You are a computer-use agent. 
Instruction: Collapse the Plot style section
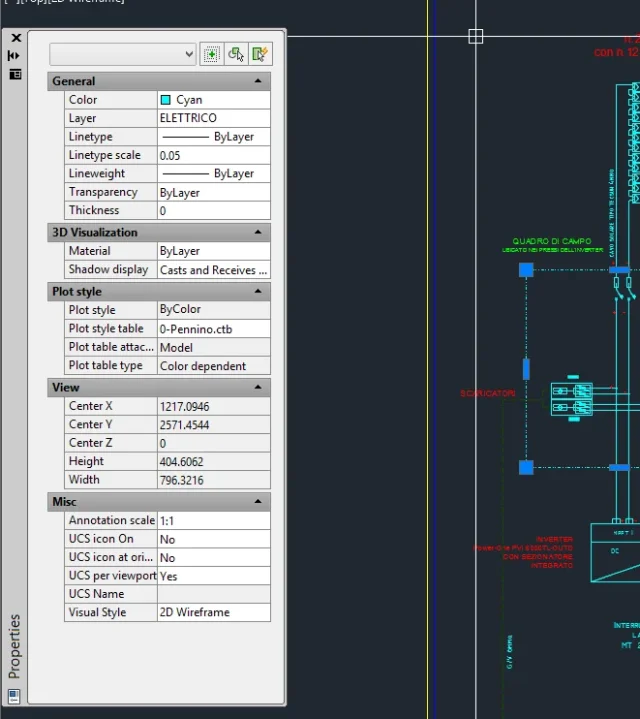click(258, 291)
